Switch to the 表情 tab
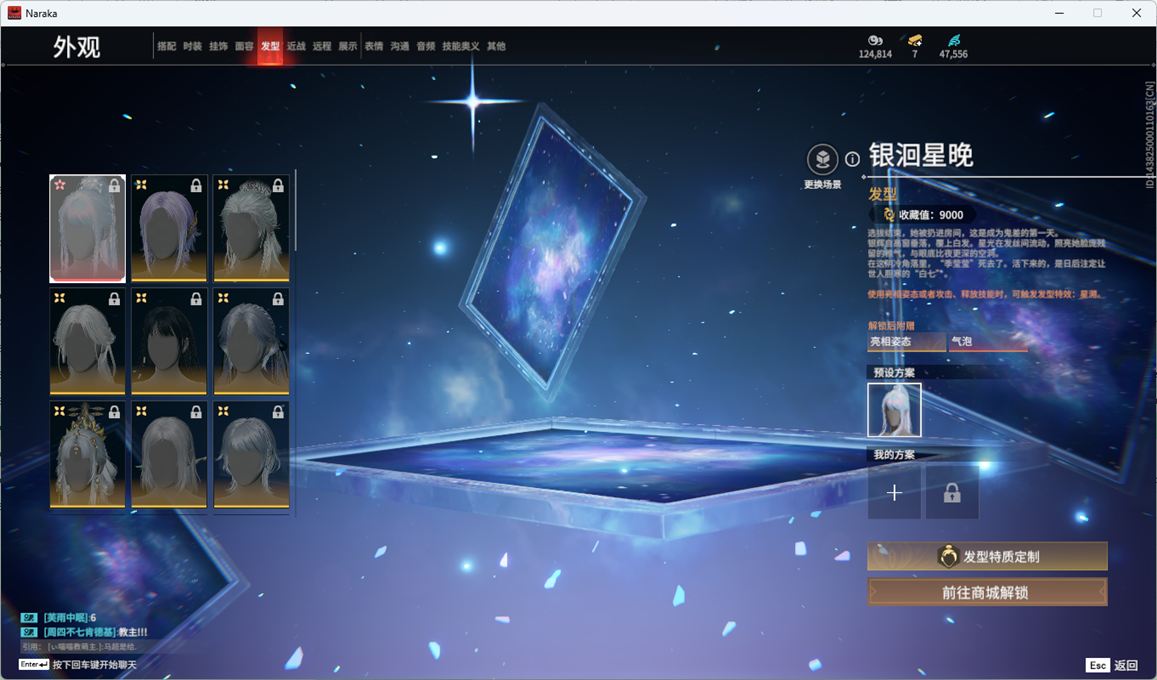 click(374, 46)
